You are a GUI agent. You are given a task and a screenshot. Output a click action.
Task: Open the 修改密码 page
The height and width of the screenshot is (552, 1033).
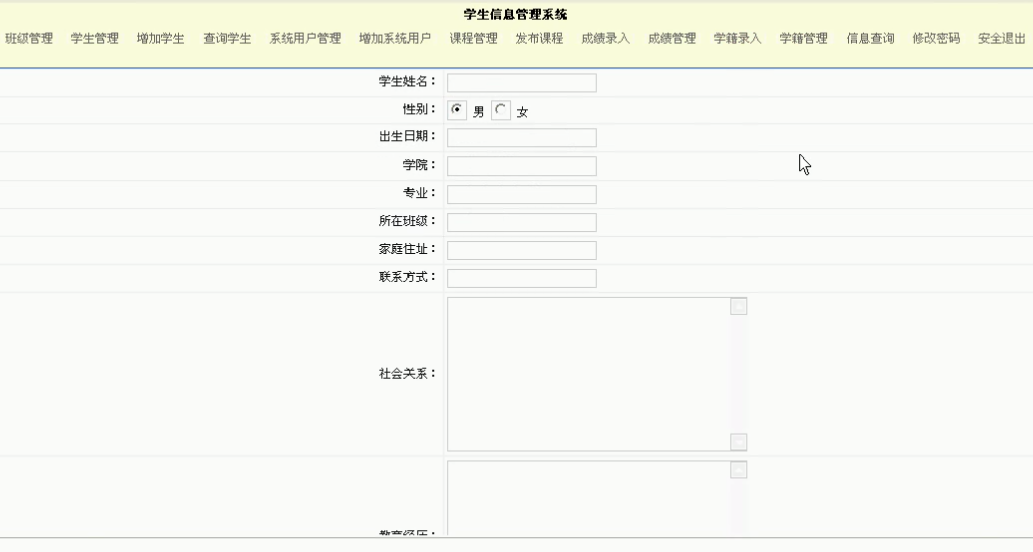pyautogui.click(x=936, y=38)
